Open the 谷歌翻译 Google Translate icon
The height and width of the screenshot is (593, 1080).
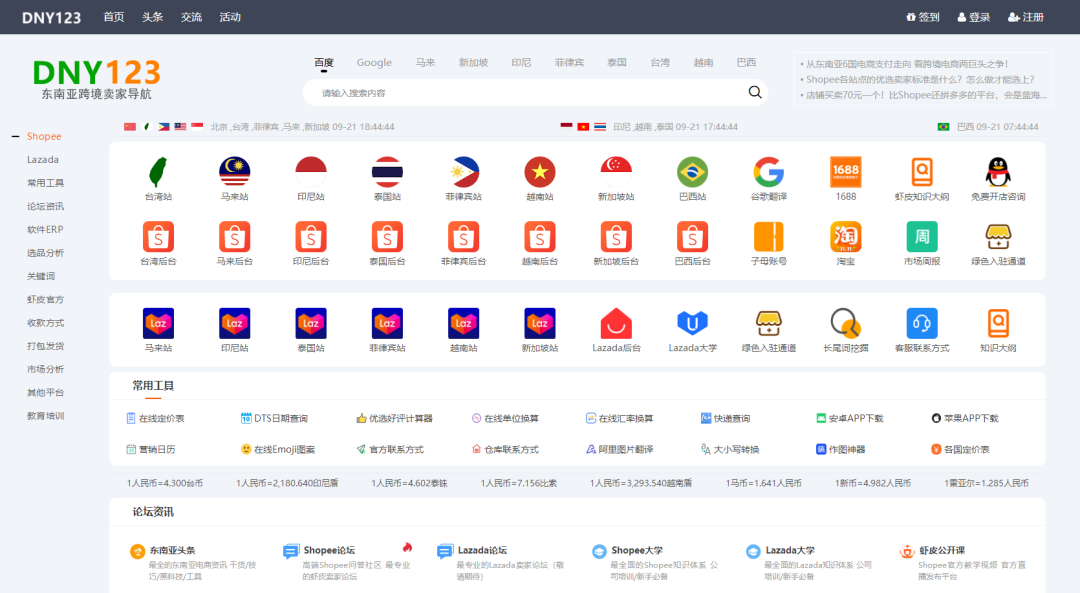[x=769, y=172]
